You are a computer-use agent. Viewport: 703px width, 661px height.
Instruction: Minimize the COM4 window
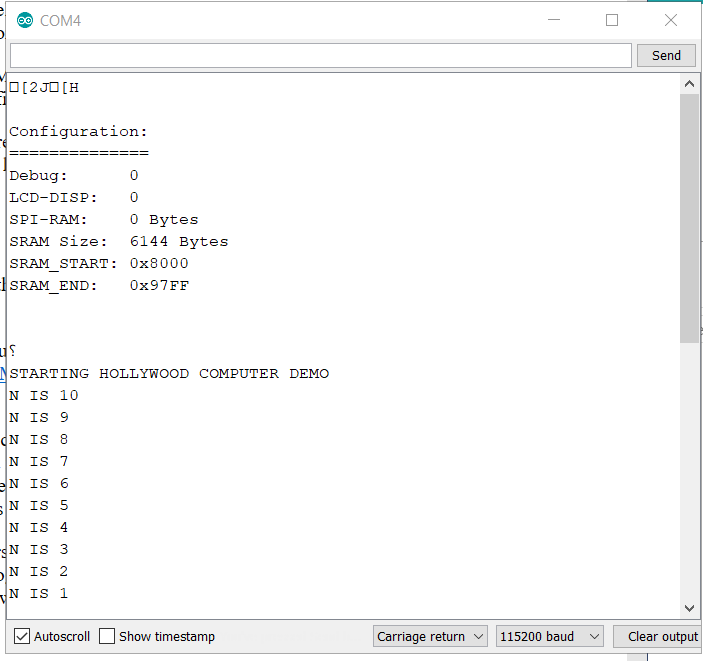pyautogui.click(x=554, y=20)
